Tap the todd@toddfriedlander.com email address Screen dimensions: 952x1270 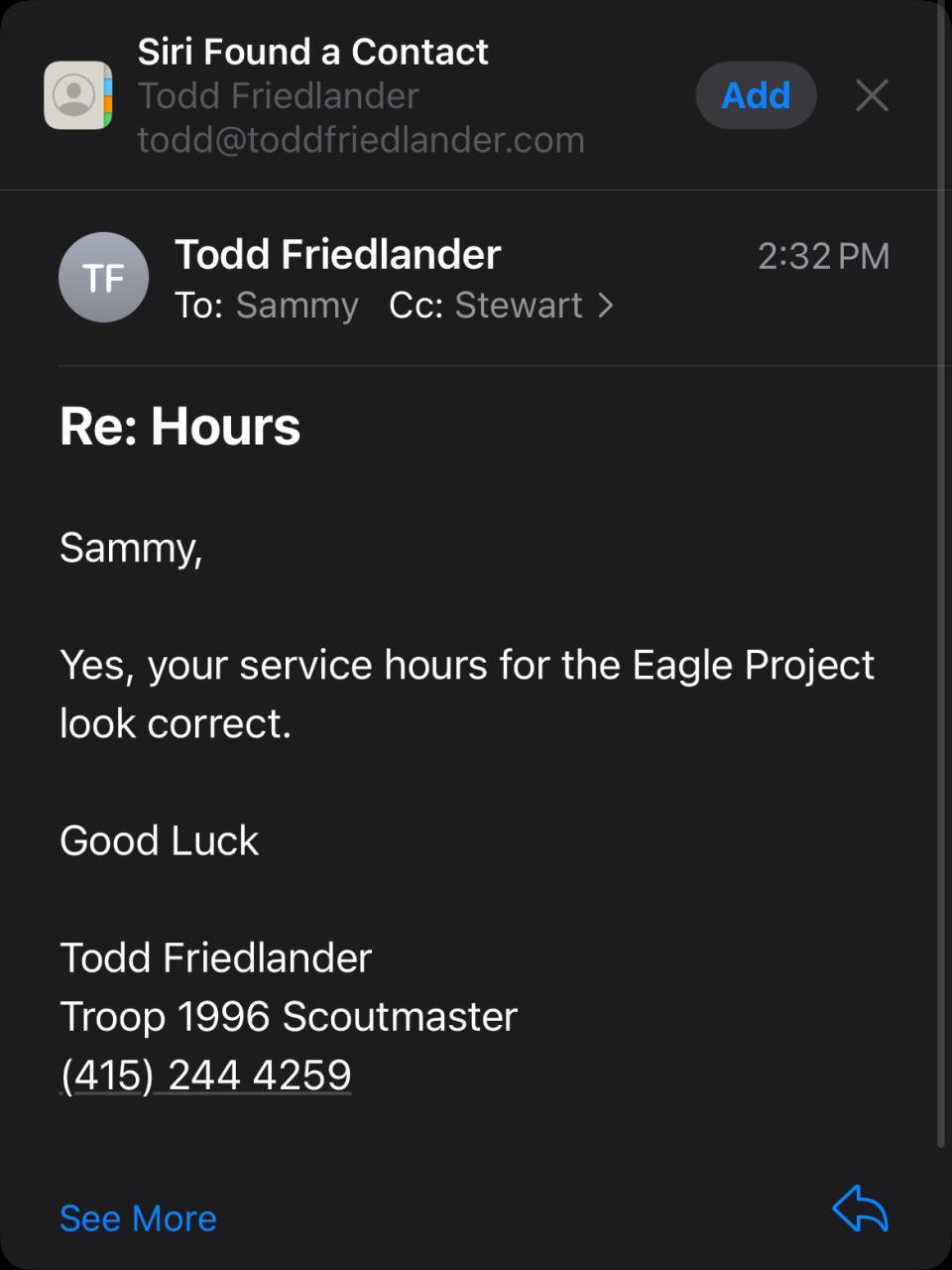(x=361, y=140)
